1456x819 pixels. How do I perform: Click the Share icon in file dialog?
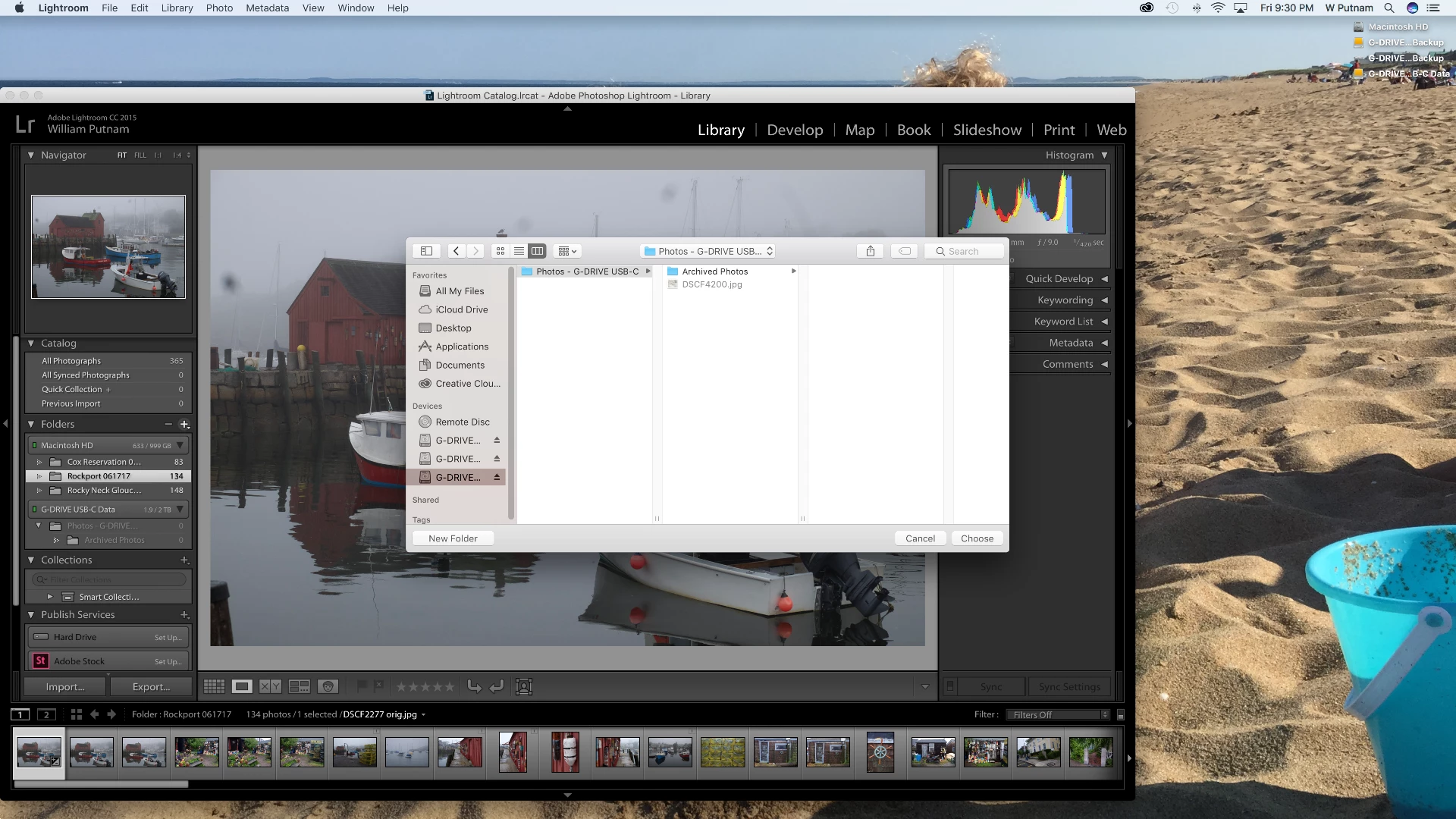[871, 251]
